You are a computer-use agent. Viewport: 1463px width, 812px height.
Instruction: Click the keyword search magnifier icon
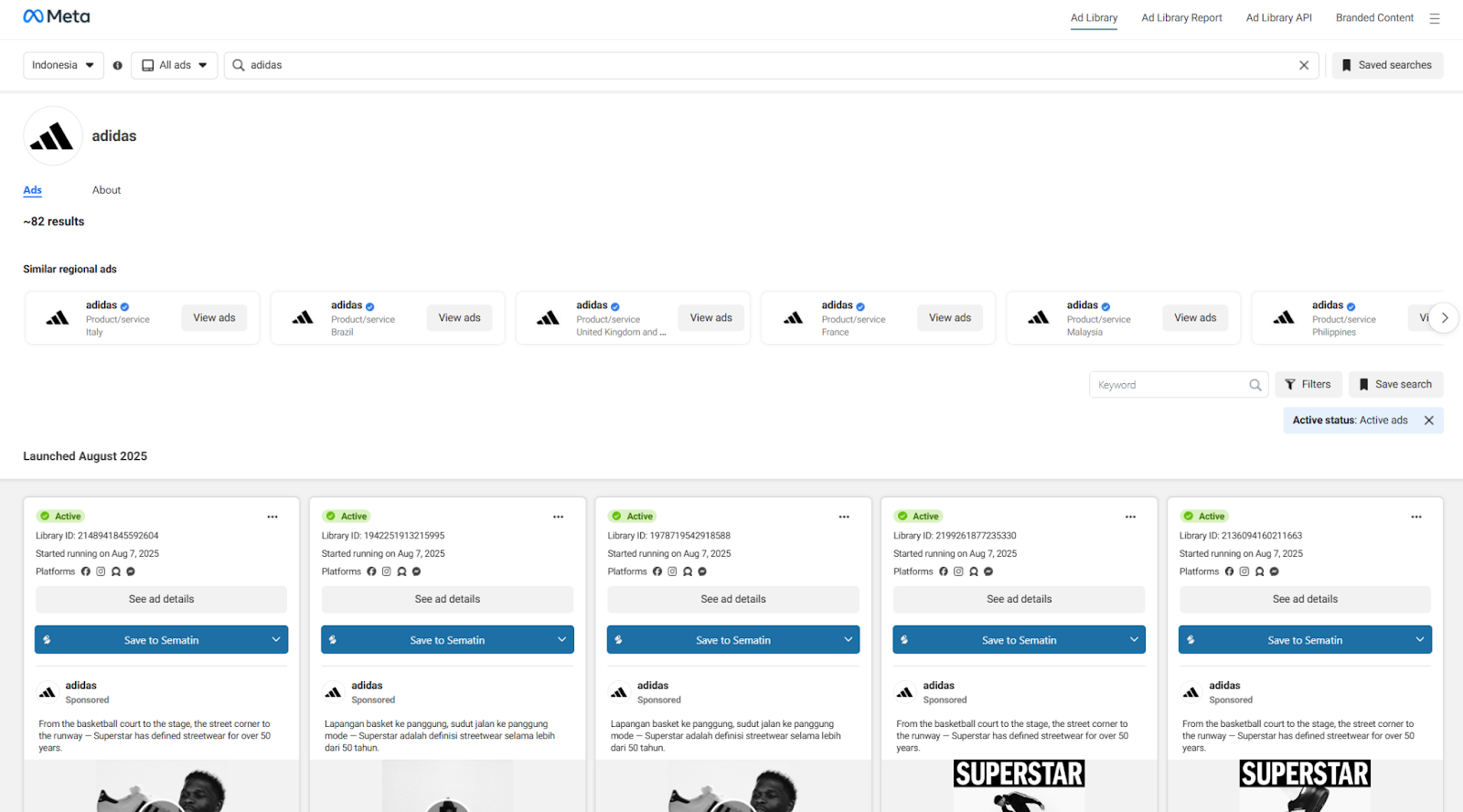click(1255, 385)
